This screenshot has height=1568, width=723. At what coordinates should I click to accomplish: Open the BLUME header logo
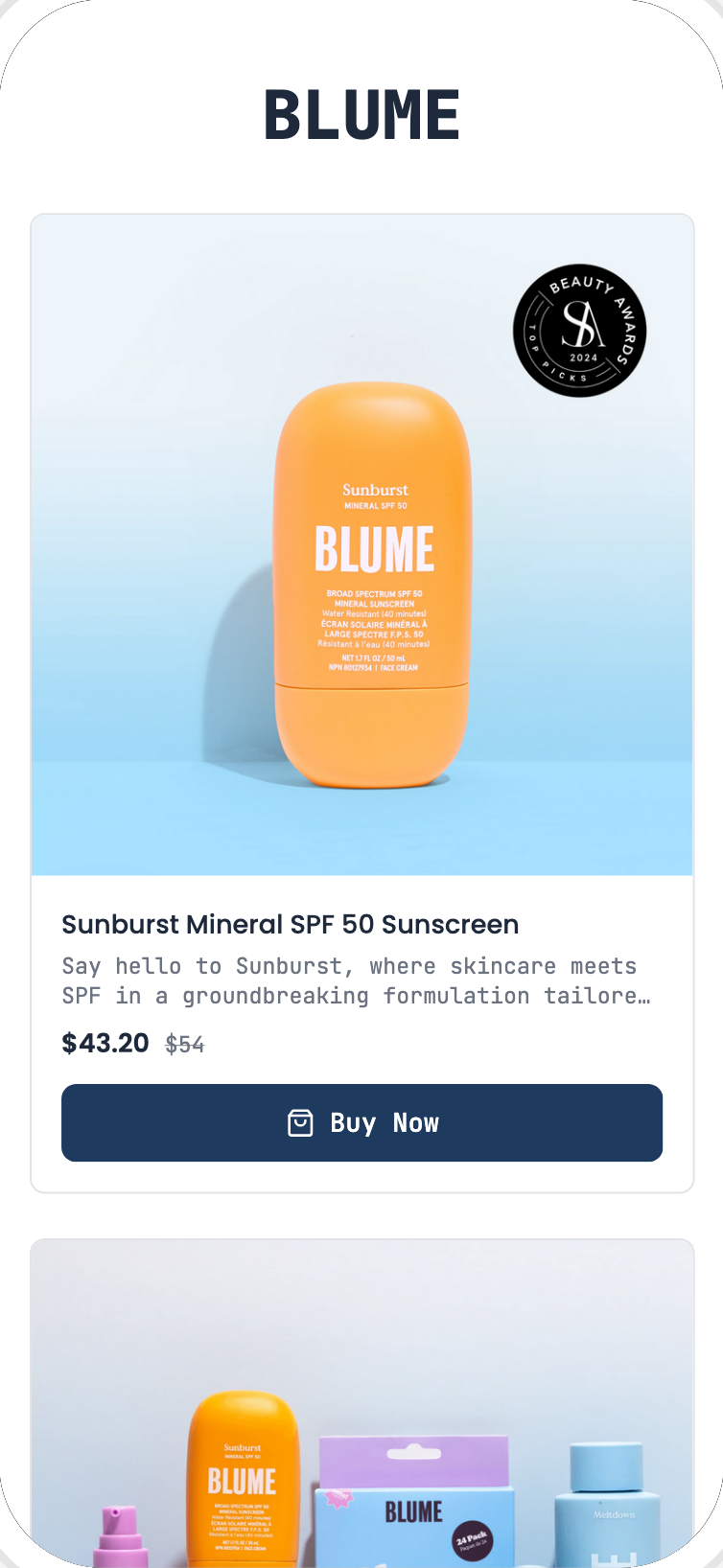click(361, 115)
